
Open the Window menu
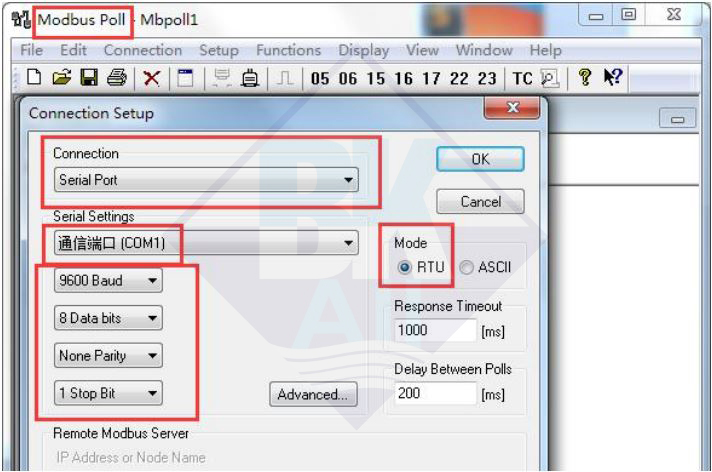pos(484,50)
